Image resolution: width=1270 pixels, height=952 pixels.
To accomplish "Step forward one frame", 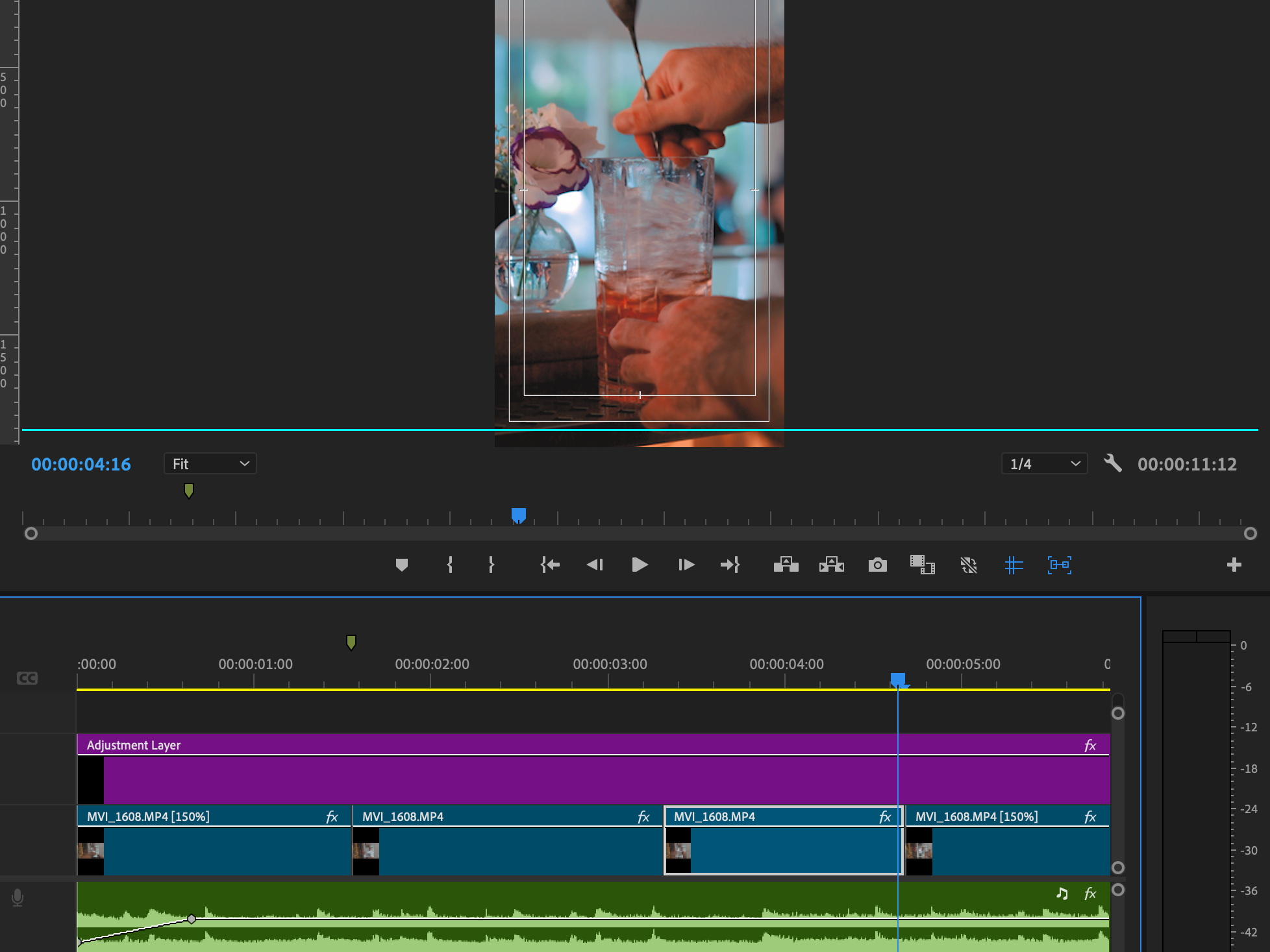I will (686, 565).
